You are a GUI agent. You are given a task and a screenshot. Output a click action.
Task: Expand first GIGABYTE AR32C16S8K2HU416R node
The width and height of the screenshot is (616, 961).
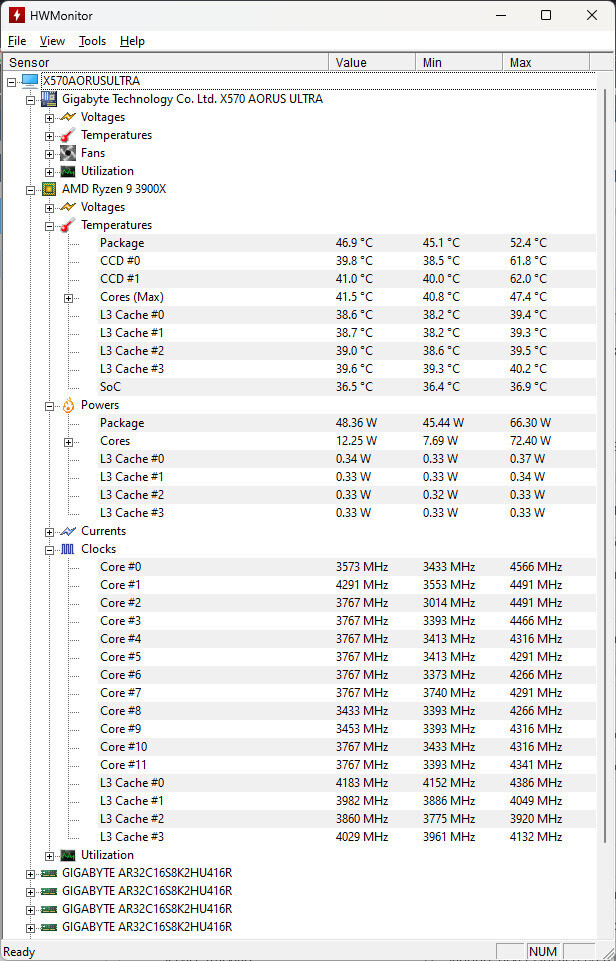(x=31, y=874)
